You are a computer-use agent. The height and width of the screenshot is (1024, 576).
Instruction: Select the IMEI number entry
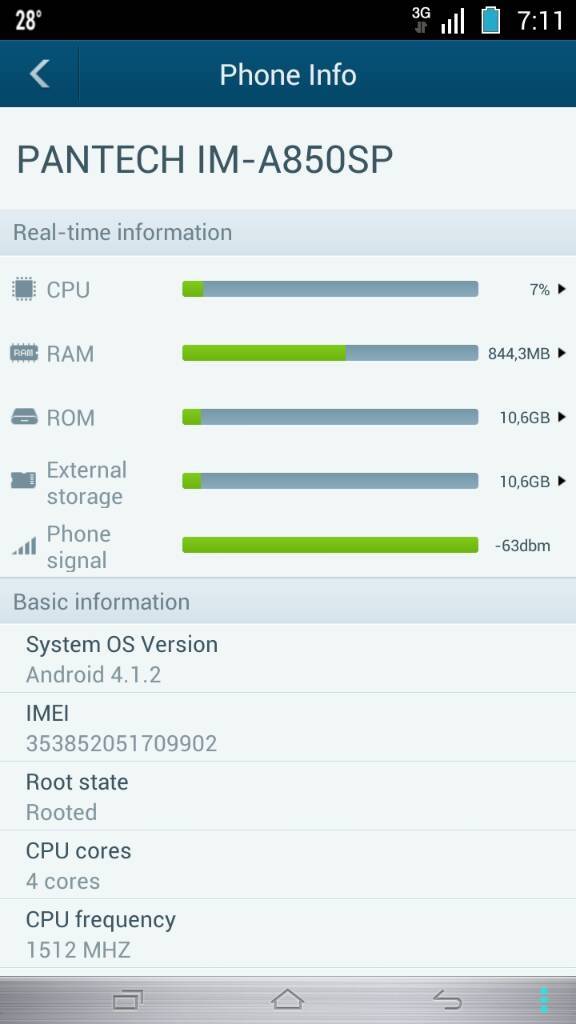(288, 728)
